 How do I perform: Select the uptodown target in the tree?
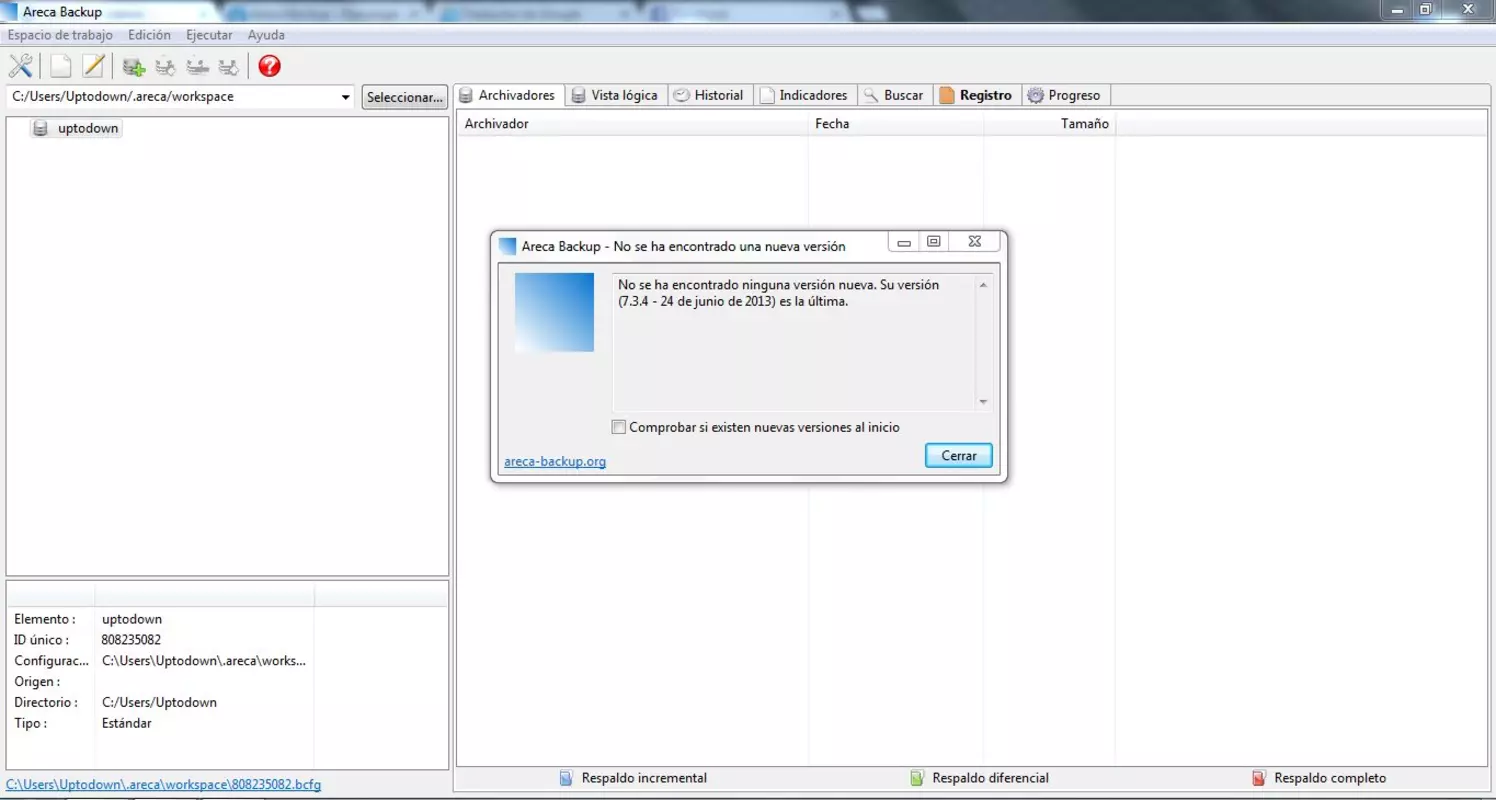pyautogui.click(x=88, y=129)
